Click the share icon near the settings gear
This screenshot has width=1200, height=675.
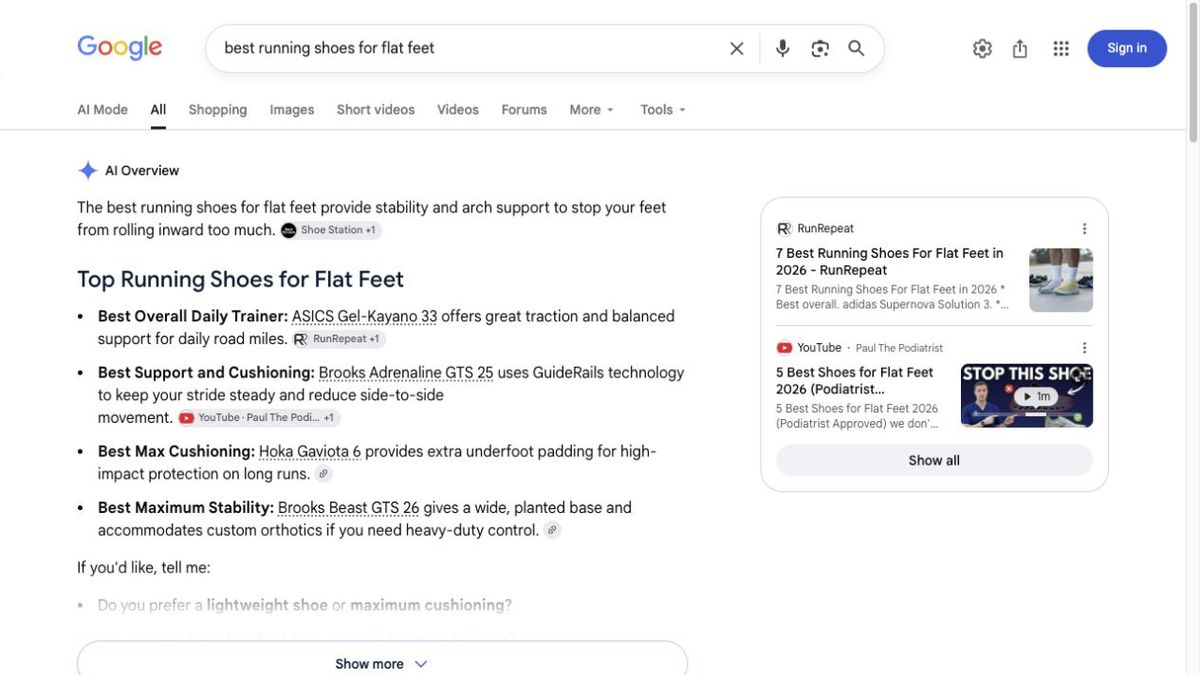click(x=1020, y=48)
